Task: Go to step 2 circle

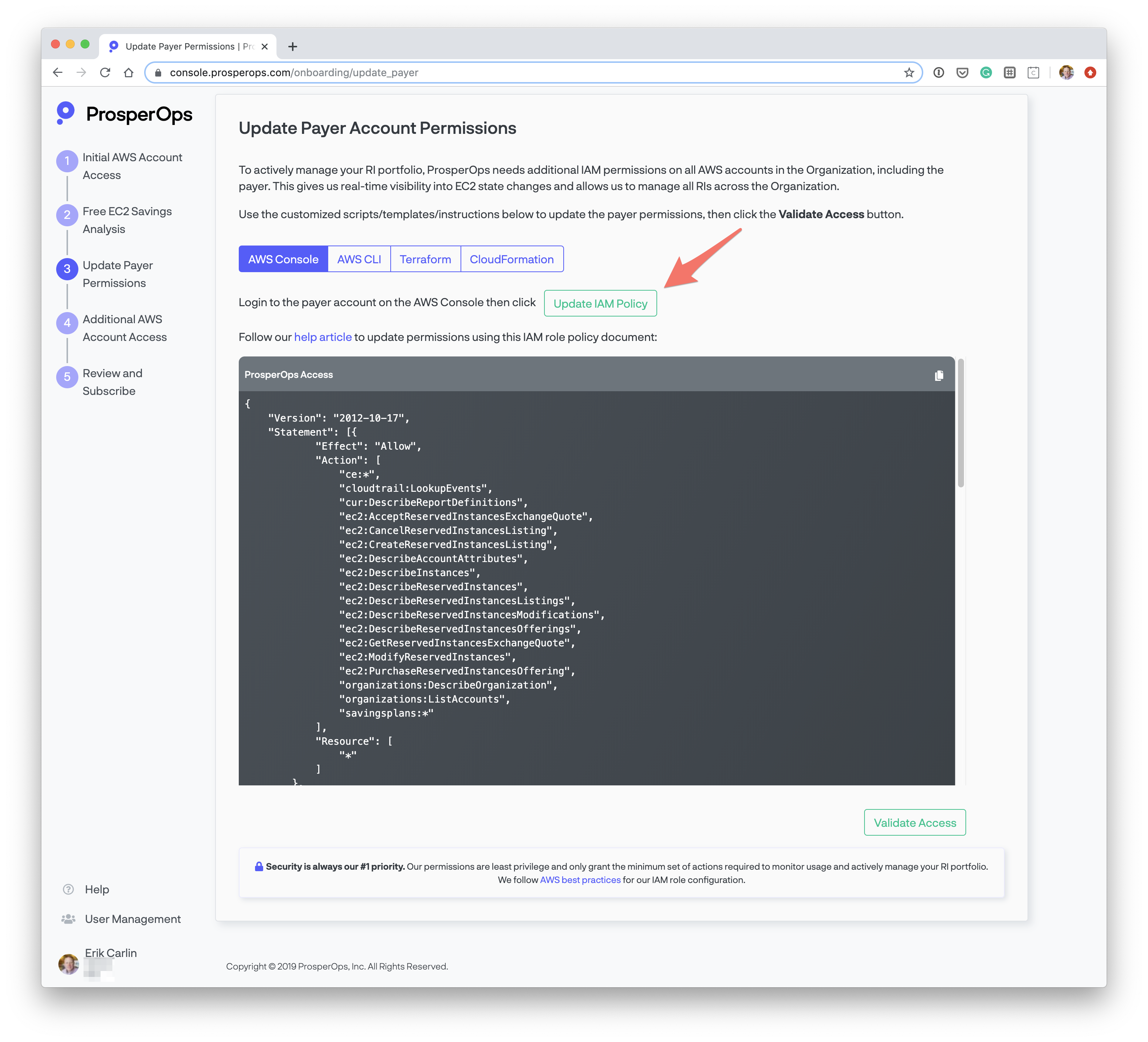Action: click(67, 215)
